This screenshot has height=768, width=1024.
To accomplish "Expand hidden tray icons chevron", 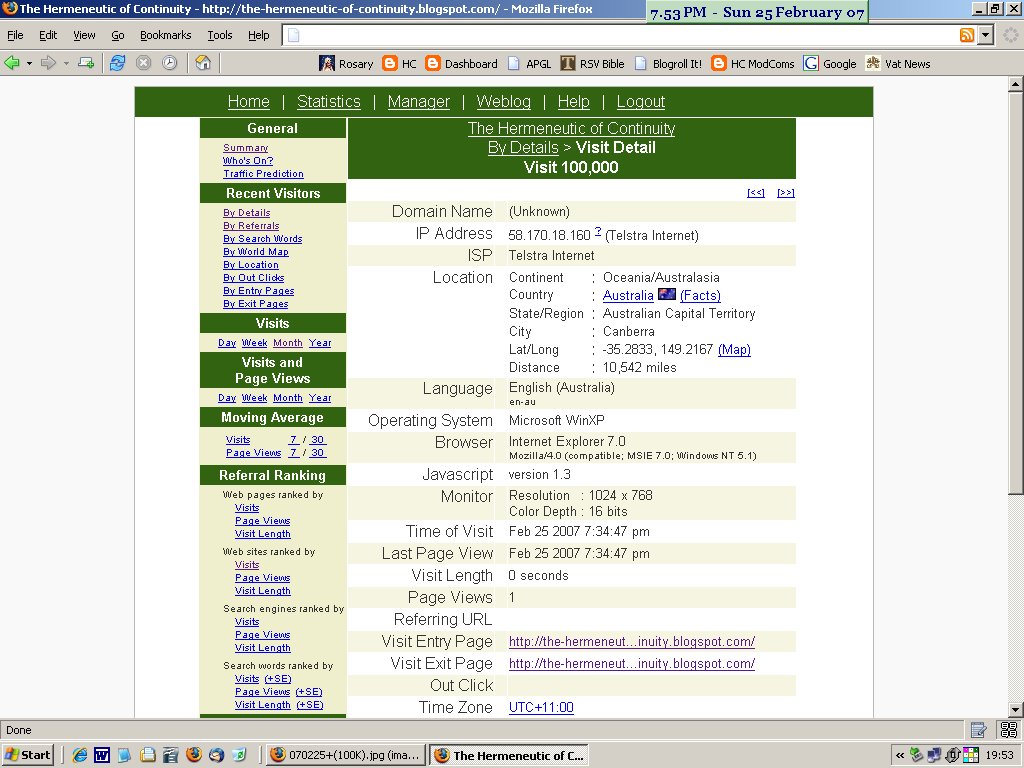I will [900, 756].
